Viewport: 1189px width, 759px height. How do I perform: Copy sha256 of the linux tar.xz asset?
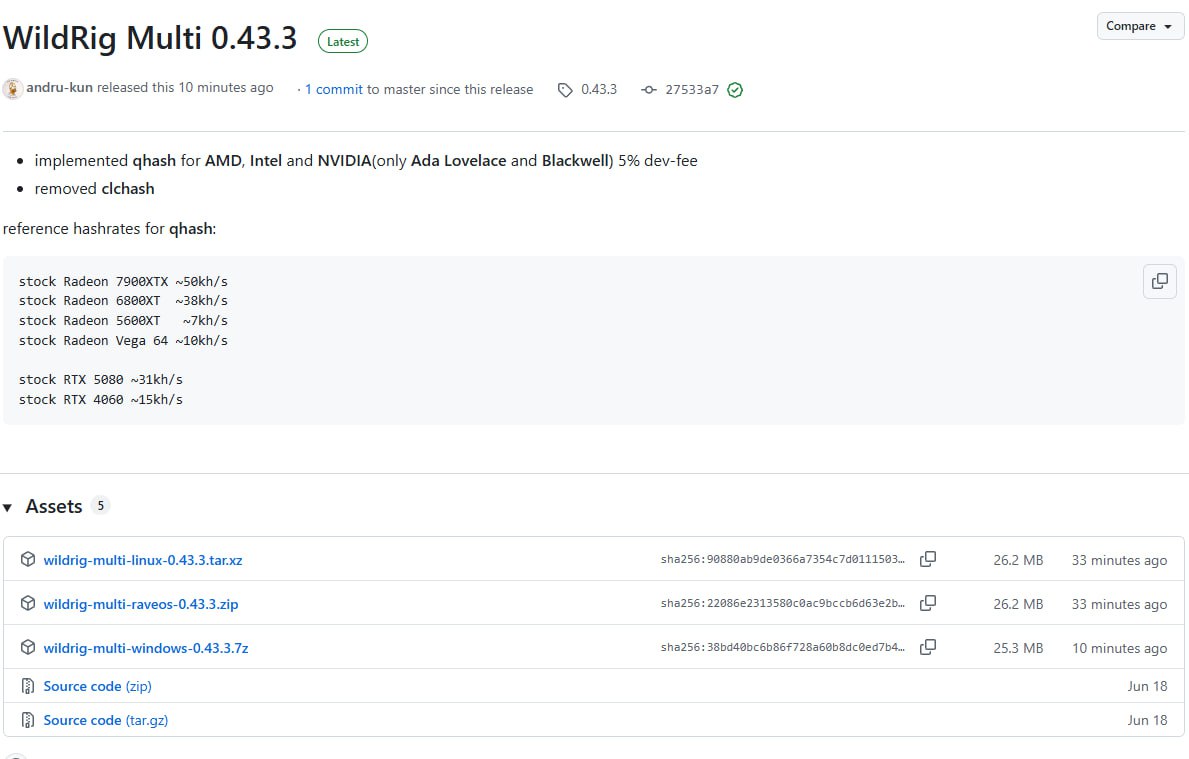click(x=927, y=560)
